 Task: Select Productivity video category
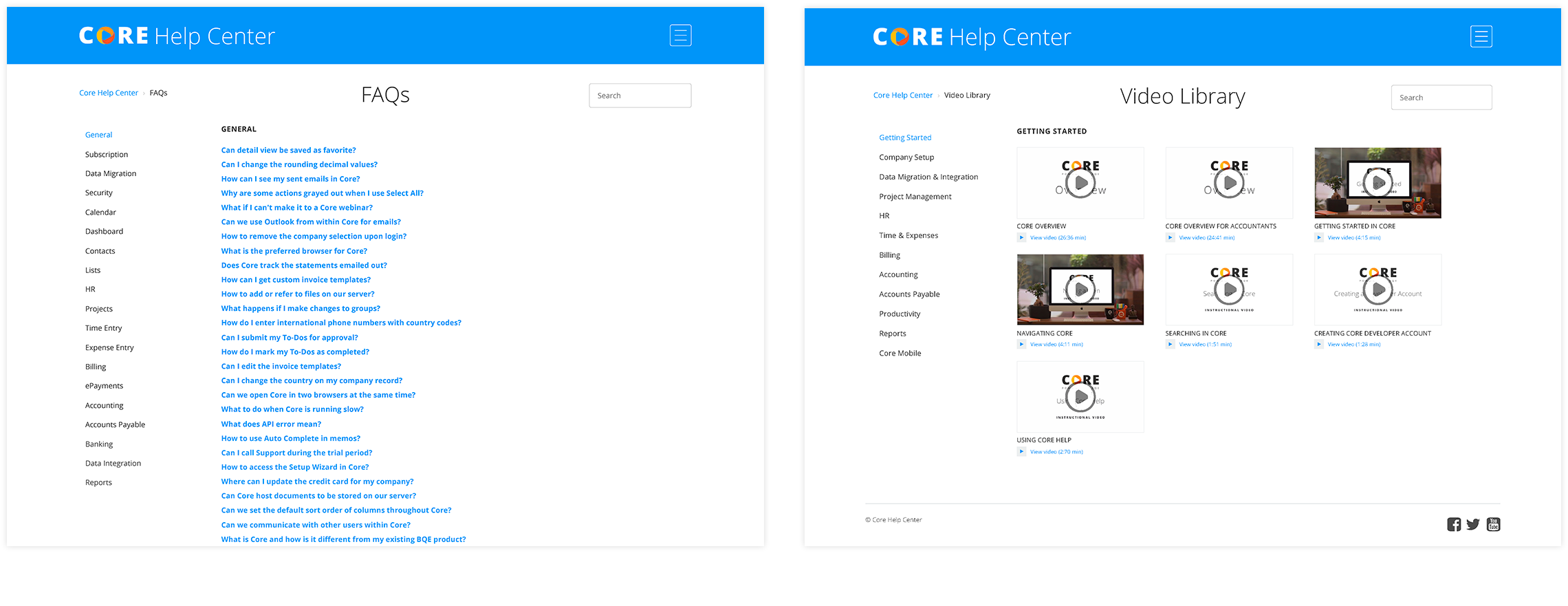click(x=900, y=314)
